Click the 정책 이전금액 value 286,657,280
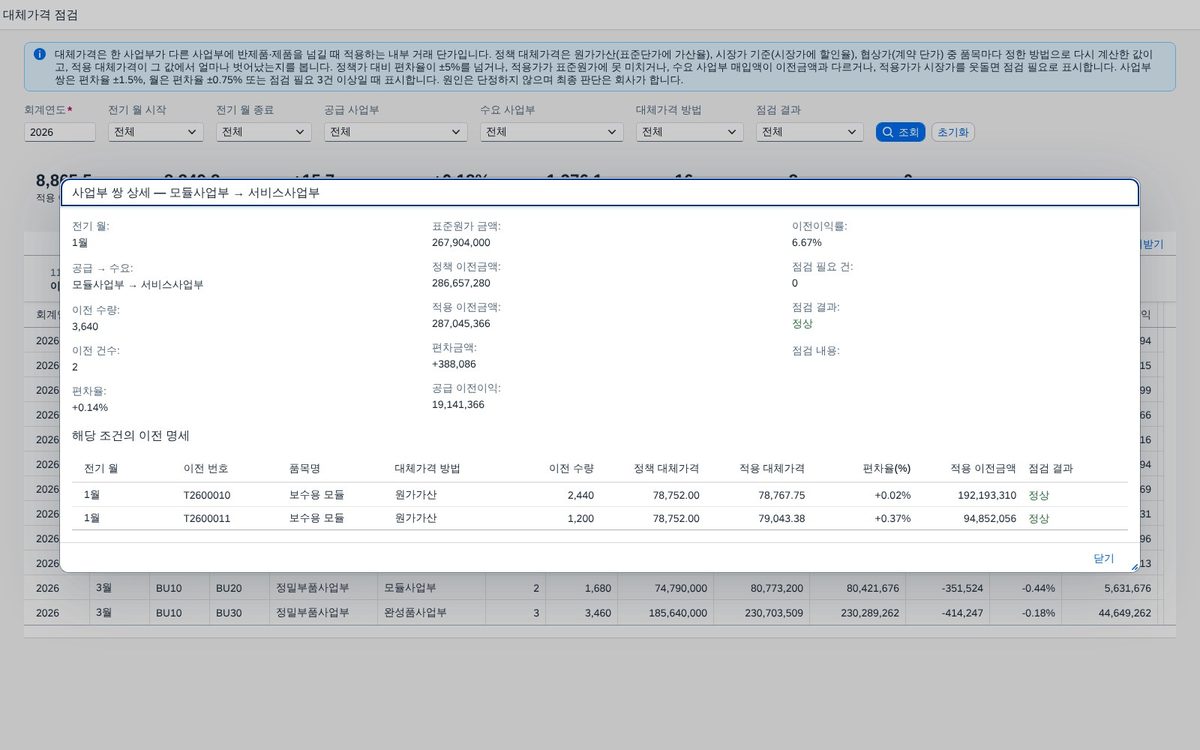Screen dimensions: 1200x750 tap(461, 283)
